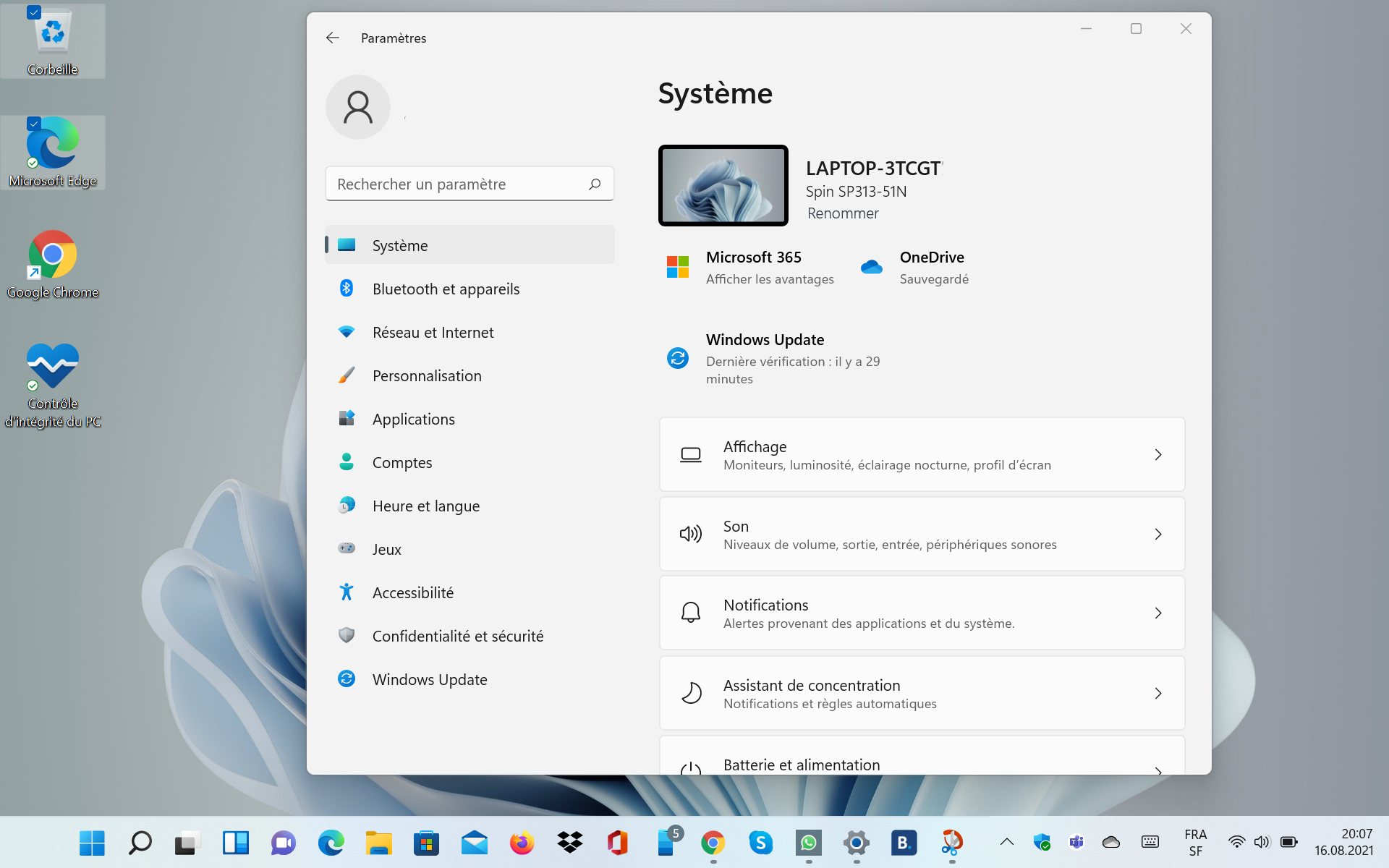Image resolution: width=1389 pixels, height=868 pixels.
Task: Go to Confidentialité et sécurité section
Action: click(457, 636)
